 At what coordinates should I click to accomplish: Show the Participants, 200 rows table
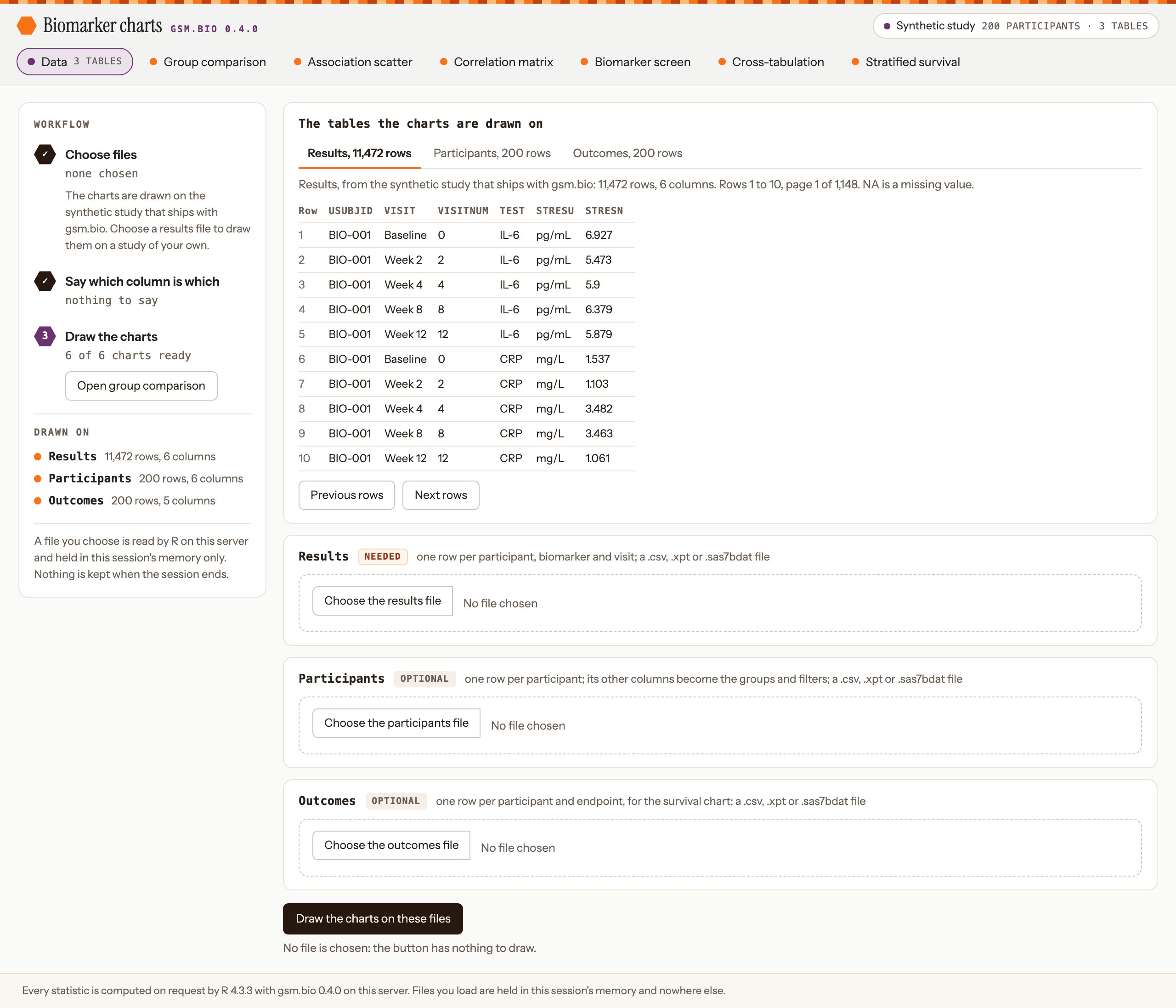click(492, 153)
